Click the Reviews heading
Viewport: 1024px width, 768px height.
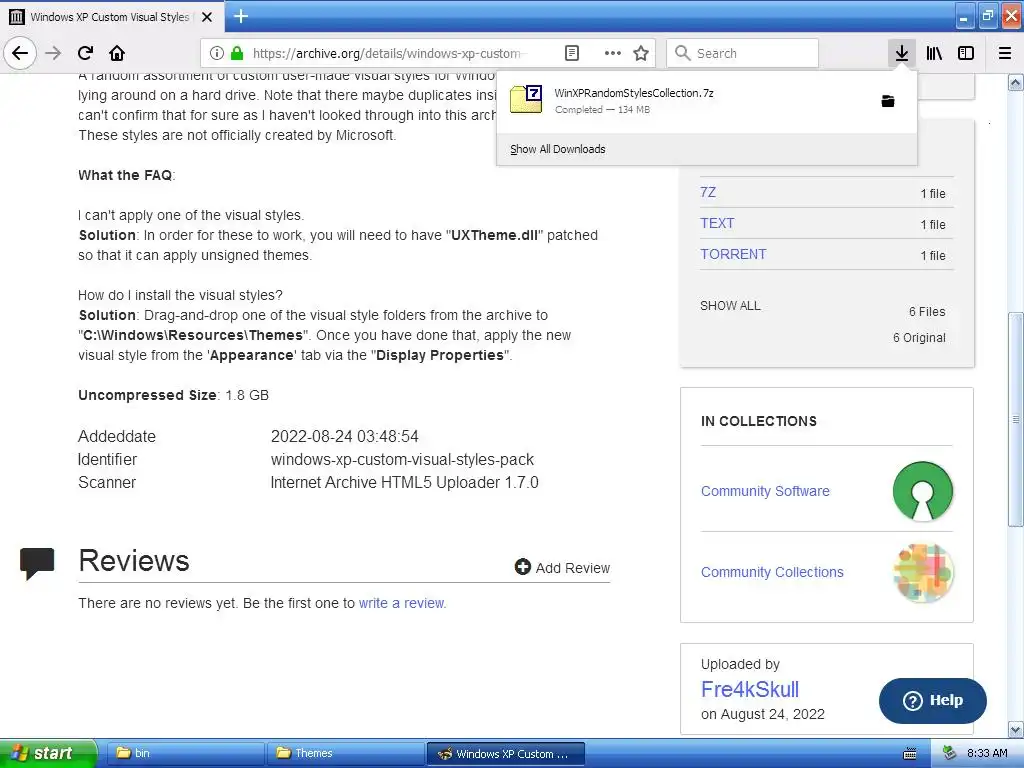134,560
